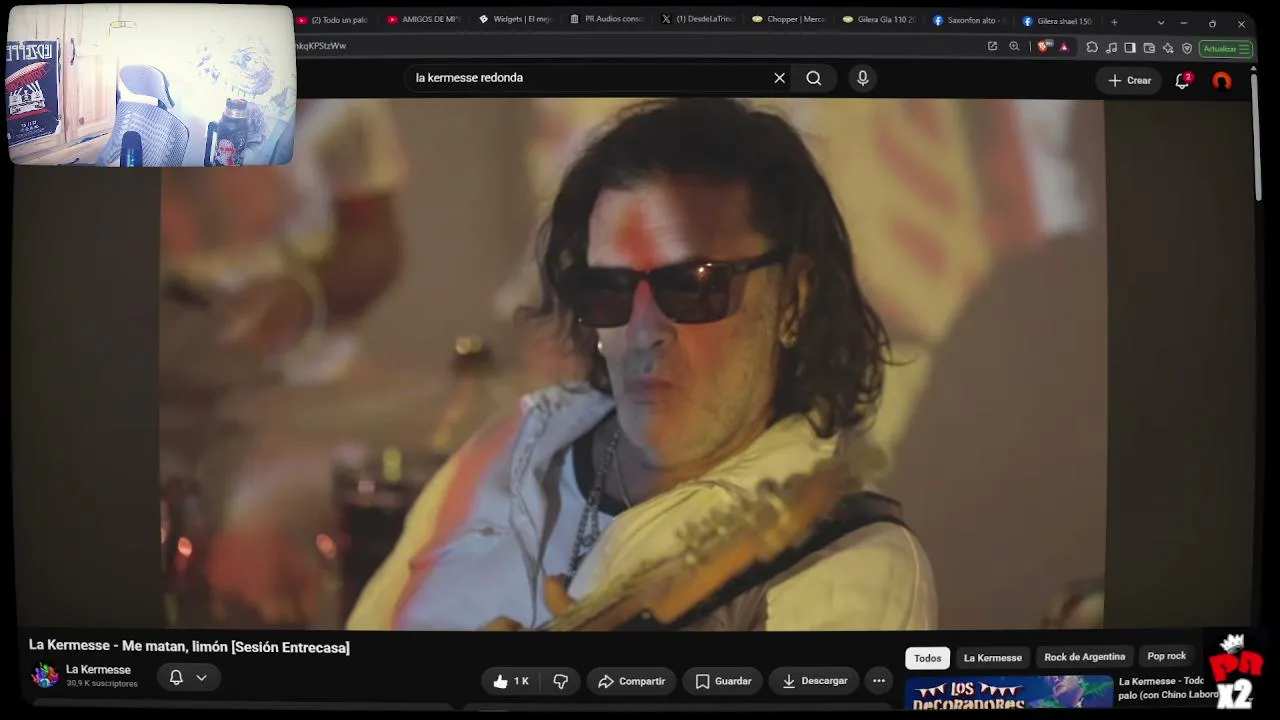Screen dimensions: 1280x720
Task: Click the open-in-app icon in address bar
Action: 992,46
